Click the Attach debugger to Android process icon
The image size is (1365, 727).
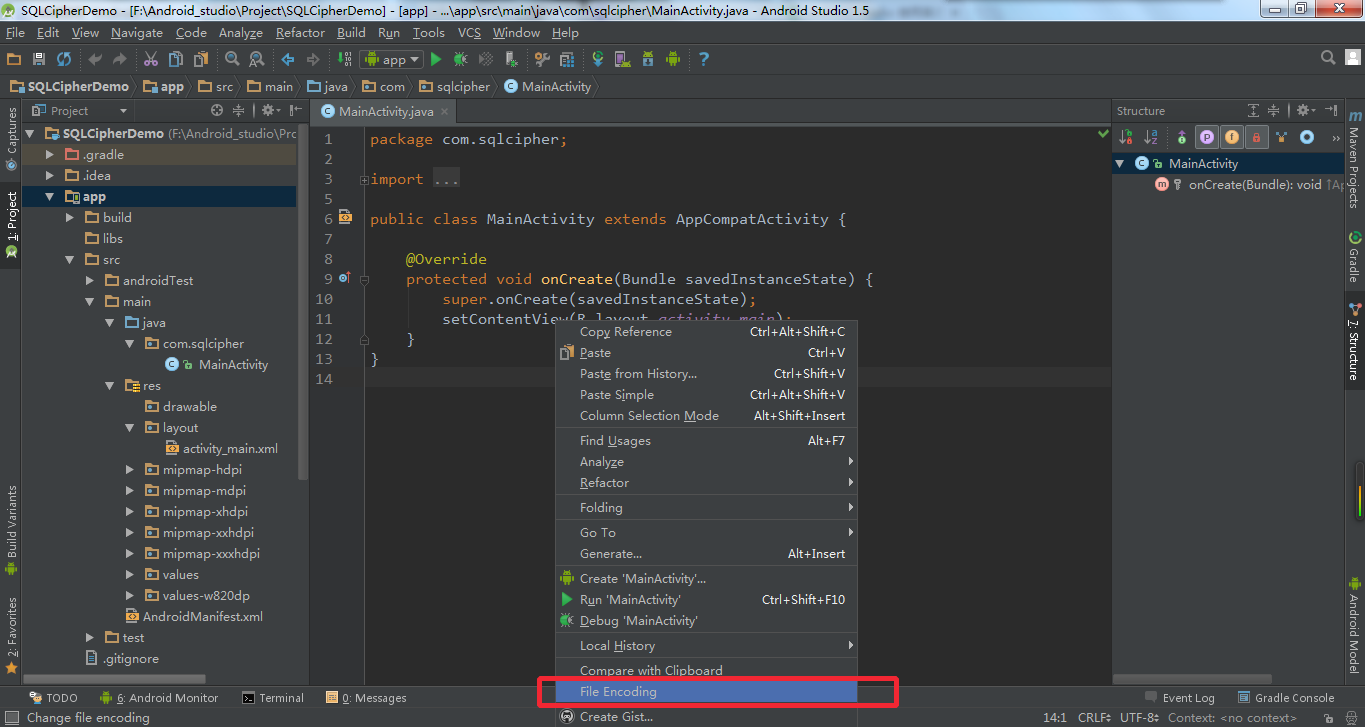[511, 60]
